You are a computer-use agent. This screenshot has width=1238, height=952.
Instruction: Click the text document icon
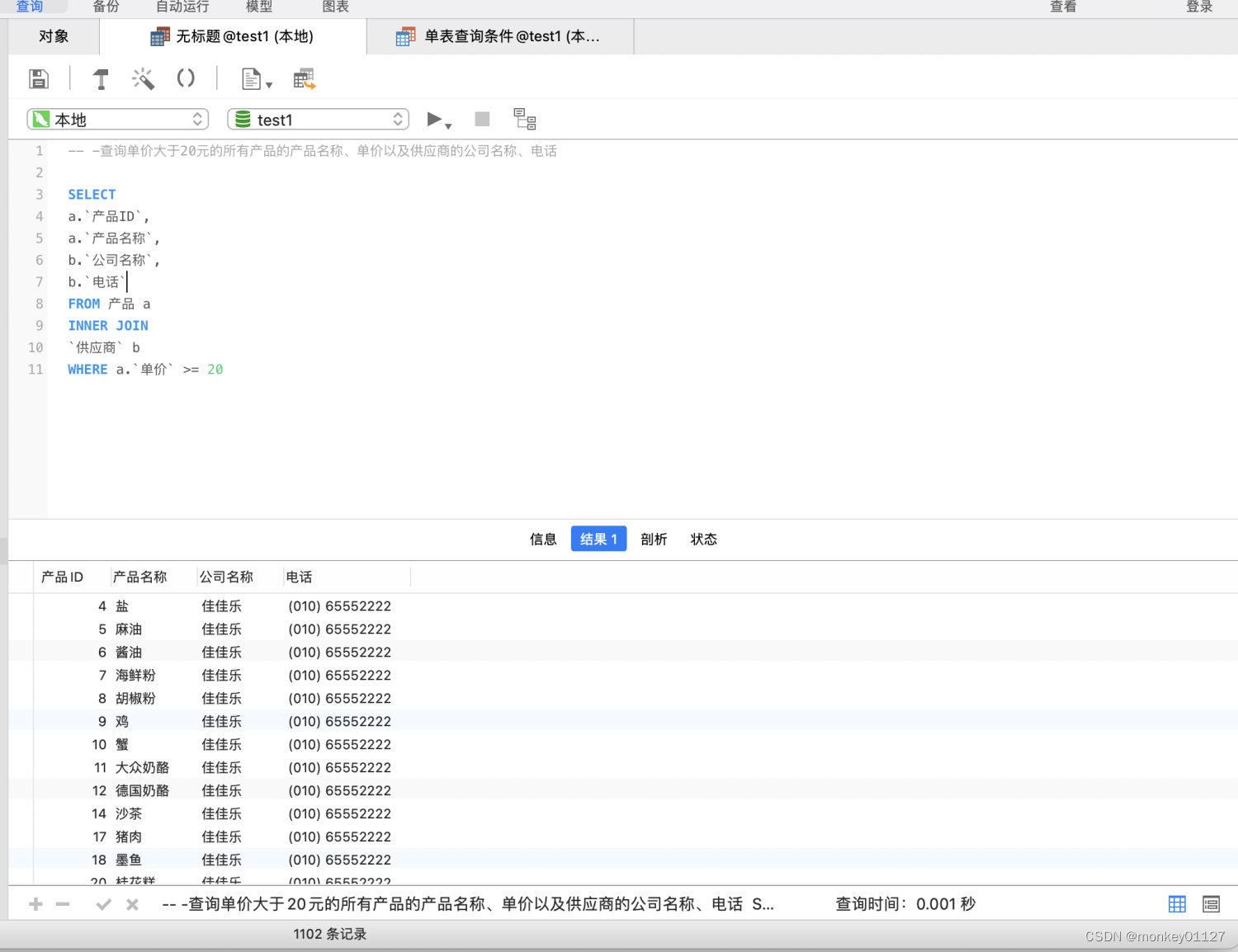(251, 79)
